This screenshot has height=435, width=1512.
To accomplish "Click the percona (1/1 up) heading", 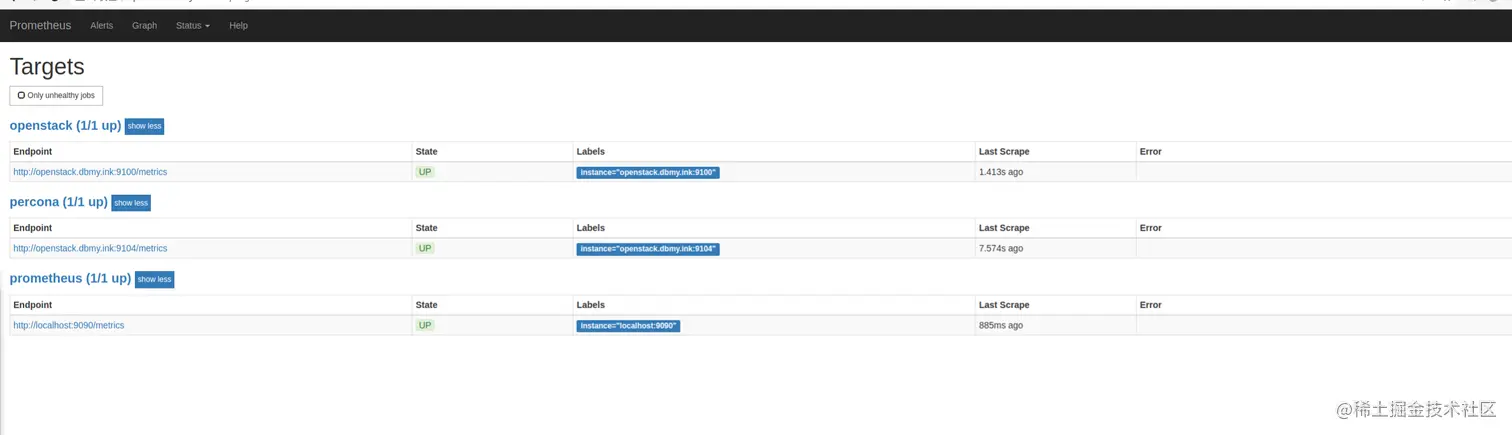I will coord(58,202).
